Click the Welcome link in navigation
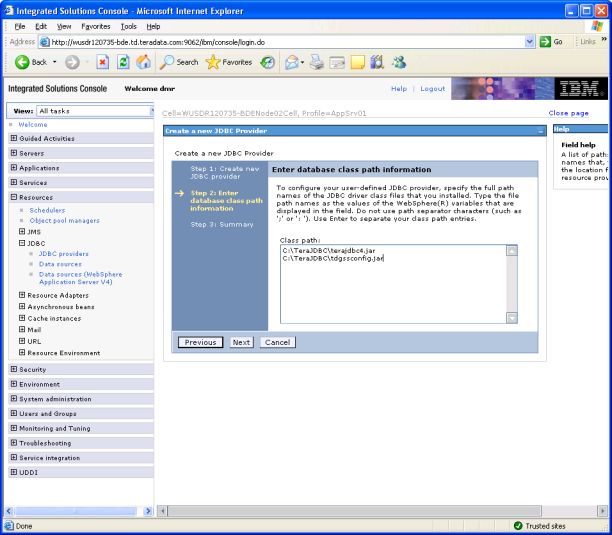 click(33, 124)
